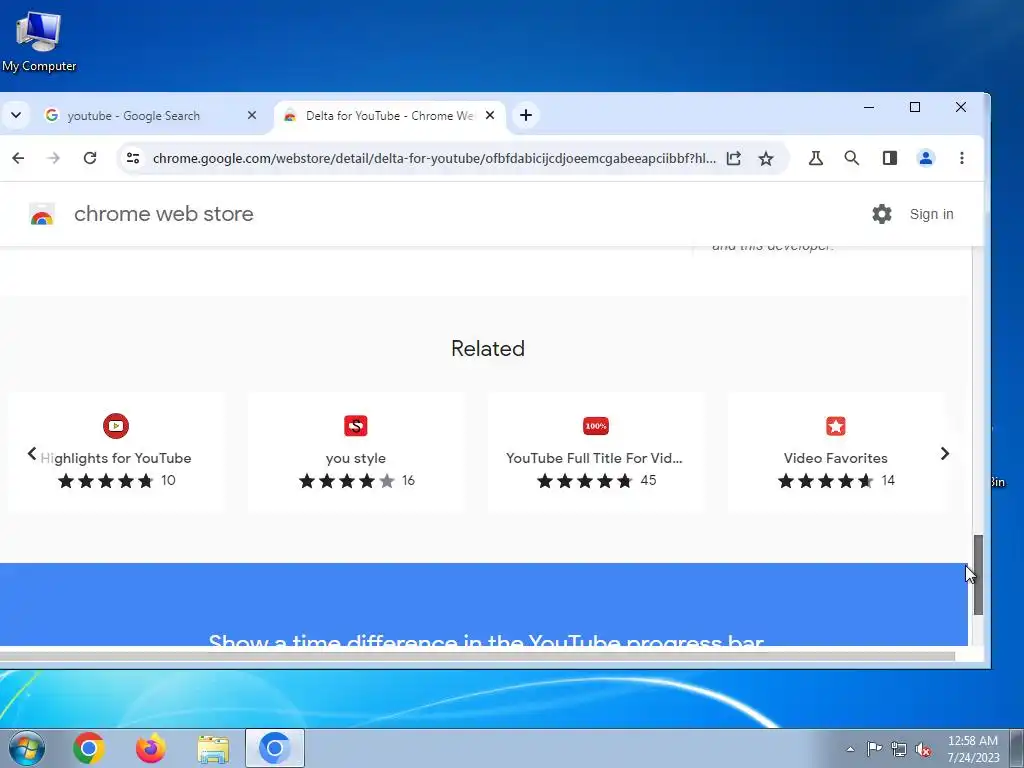Viewport: 1024px width, 768px height.
Task: Open the Chrome profile avatar
Action: (x=926, y=158)
